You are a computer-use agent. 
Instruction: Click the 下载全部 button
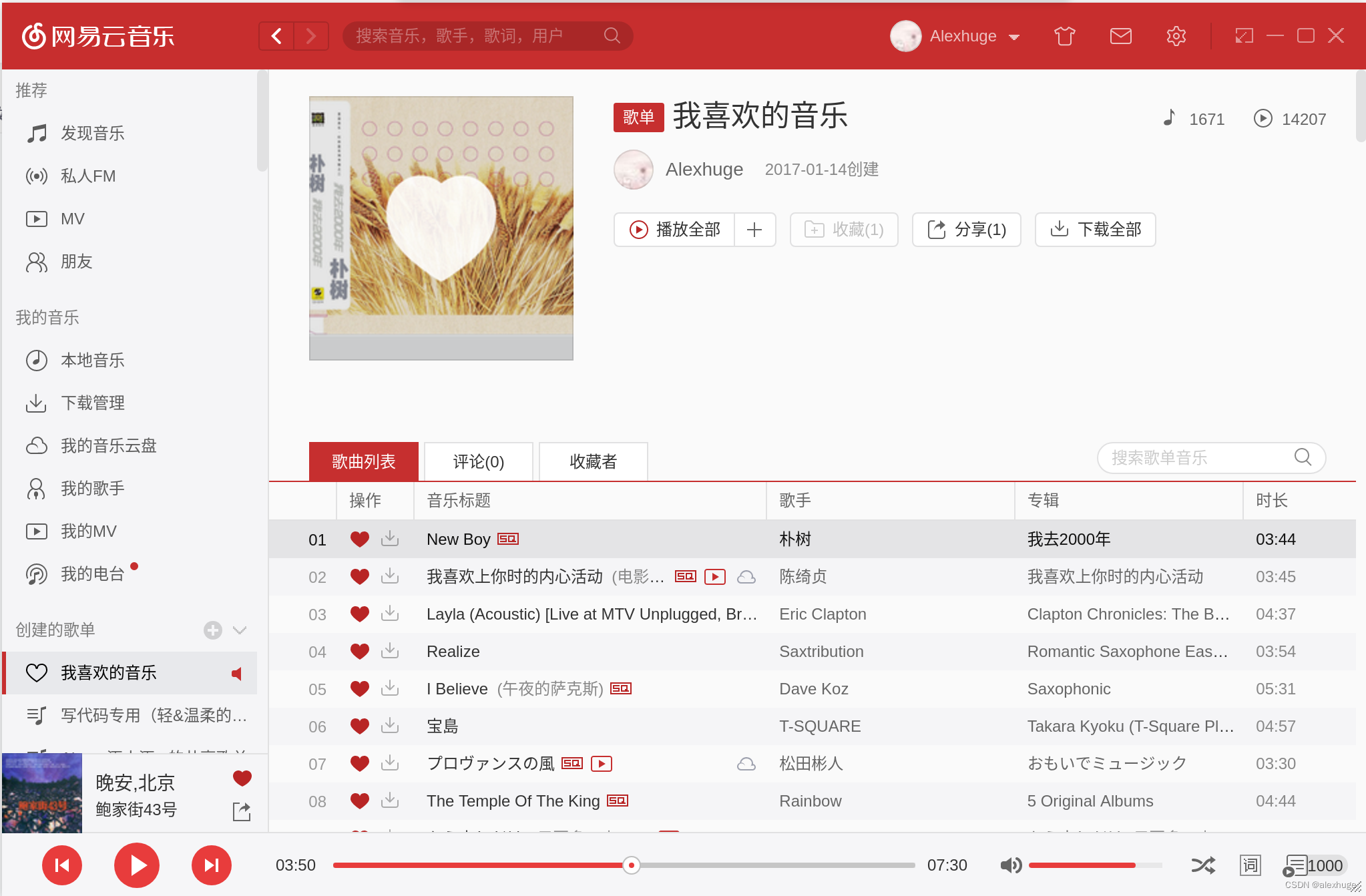click(1095, 230)
